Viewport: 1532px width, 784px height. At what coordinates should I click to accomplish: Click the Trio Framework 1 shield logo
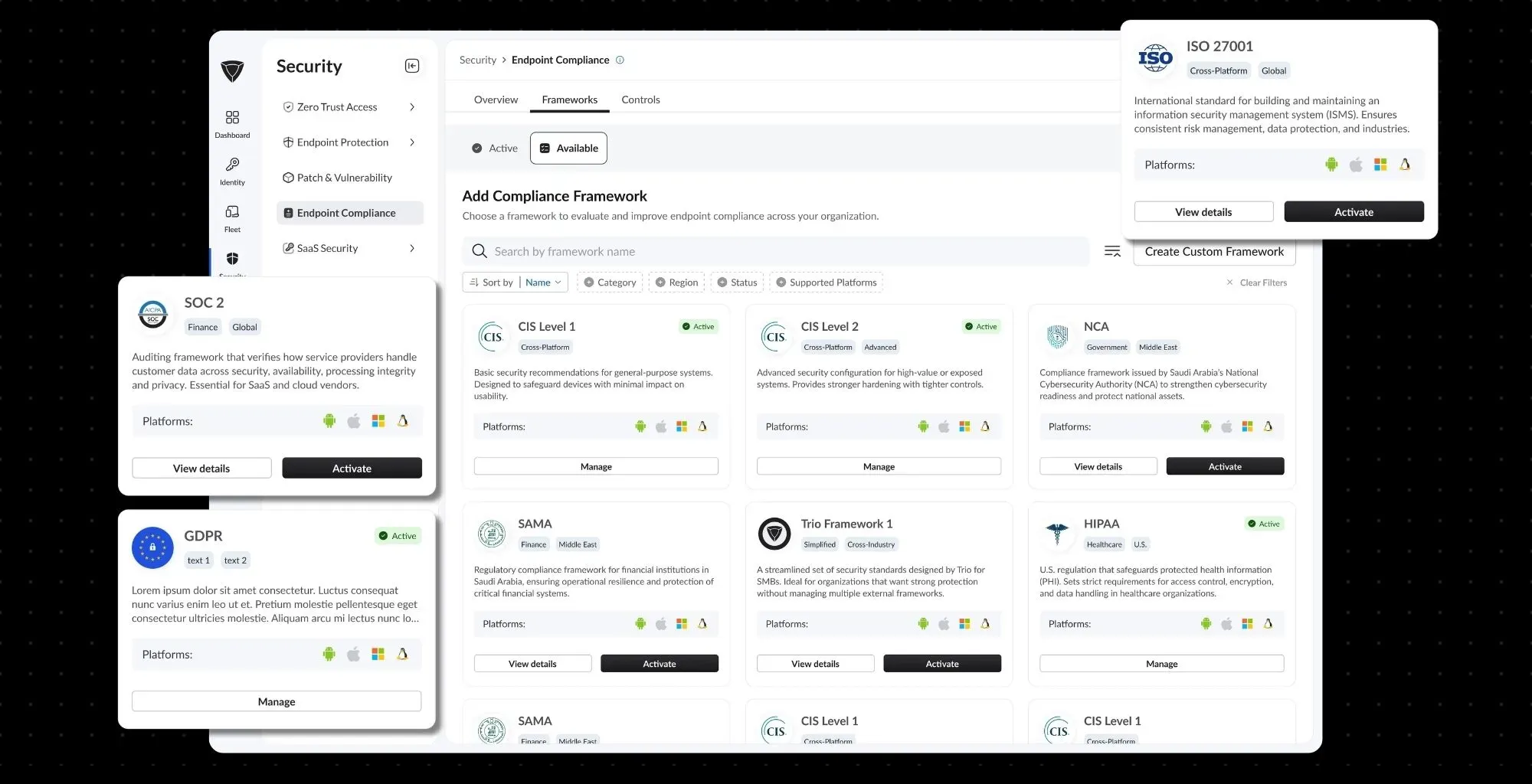coord(774,534)
